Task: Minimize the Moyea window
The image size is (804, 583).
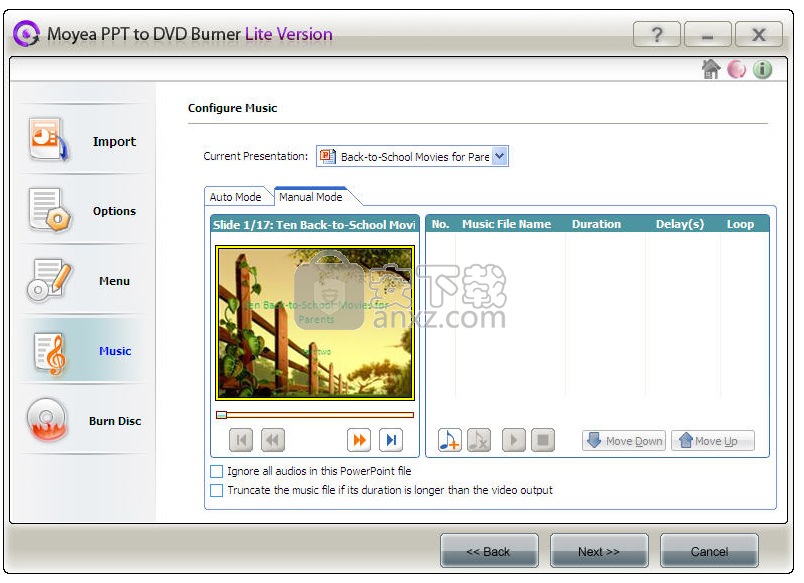Action: 708,34
